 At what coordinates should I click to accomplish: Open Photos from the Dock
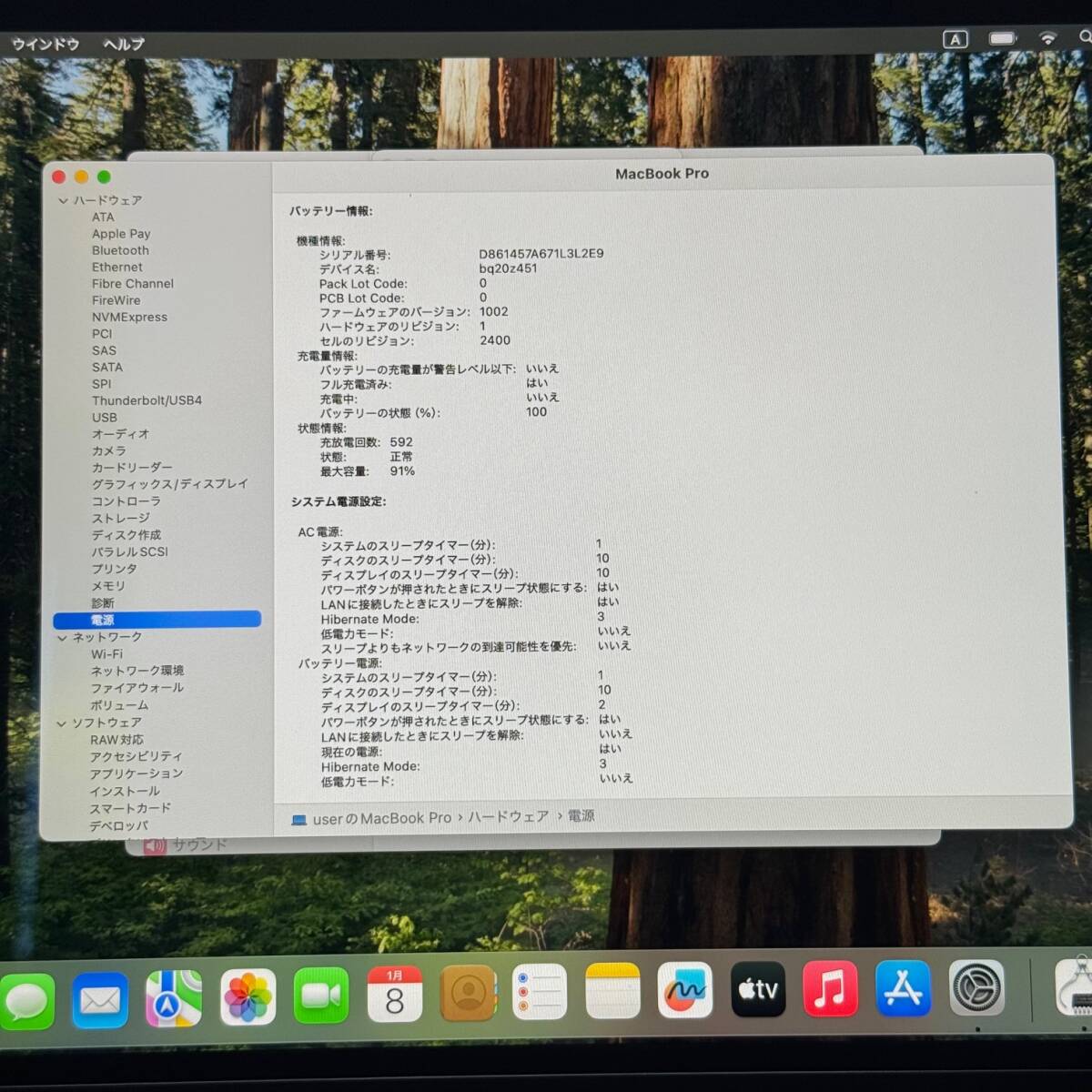(248, 997)
